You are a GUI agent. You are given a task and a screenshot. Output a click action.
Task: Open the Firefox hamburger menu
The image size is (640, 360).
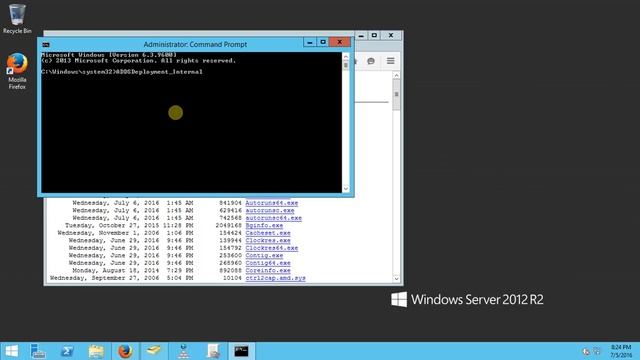click(391, 61)
